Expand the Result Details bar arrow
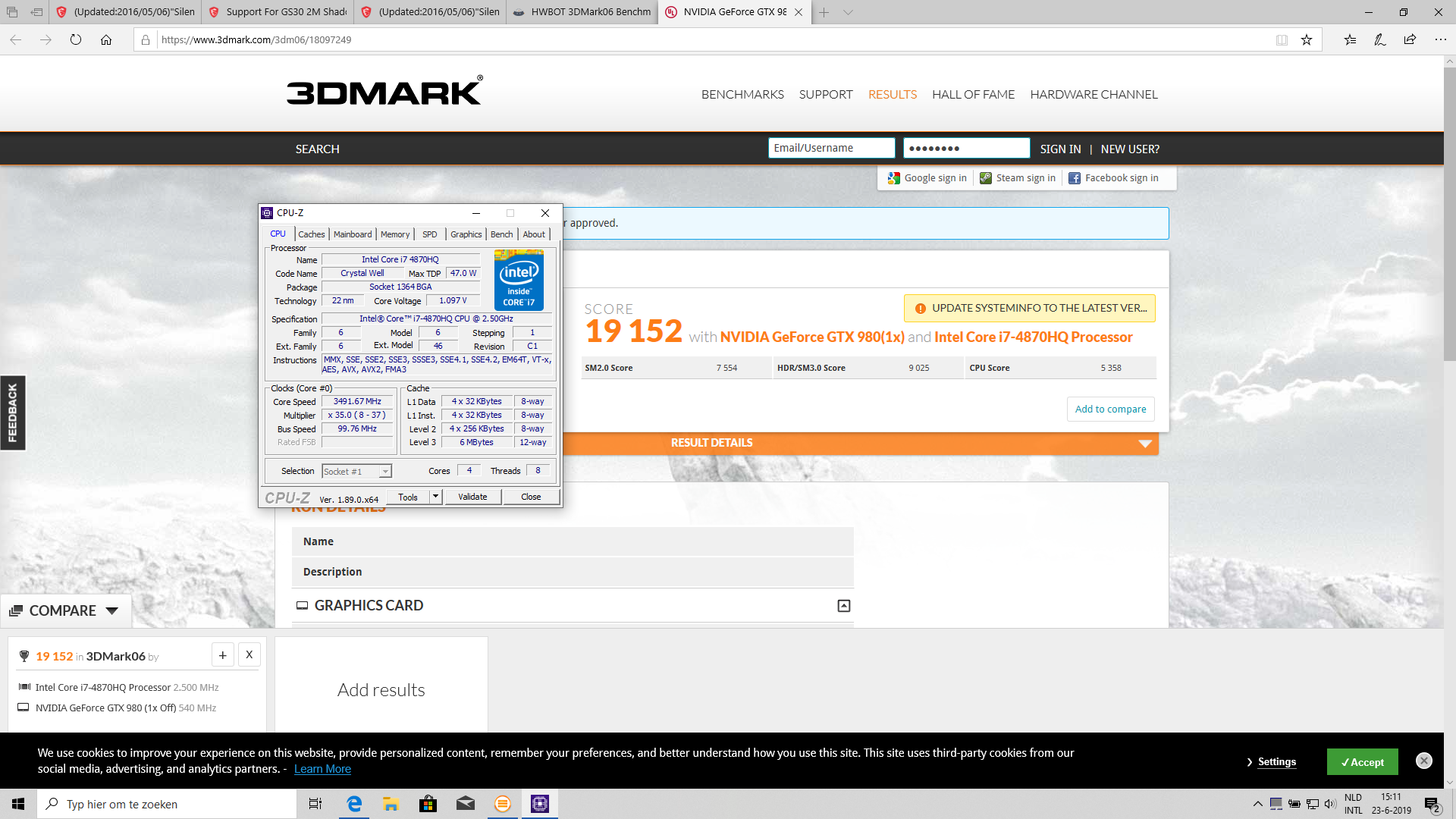 1145,444
